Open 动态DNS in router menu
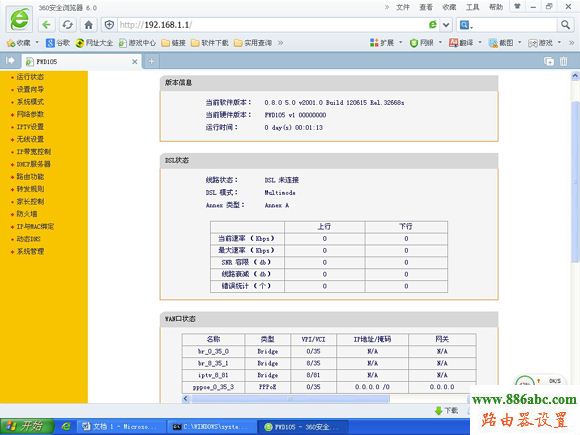 click(x=28, y=239)
